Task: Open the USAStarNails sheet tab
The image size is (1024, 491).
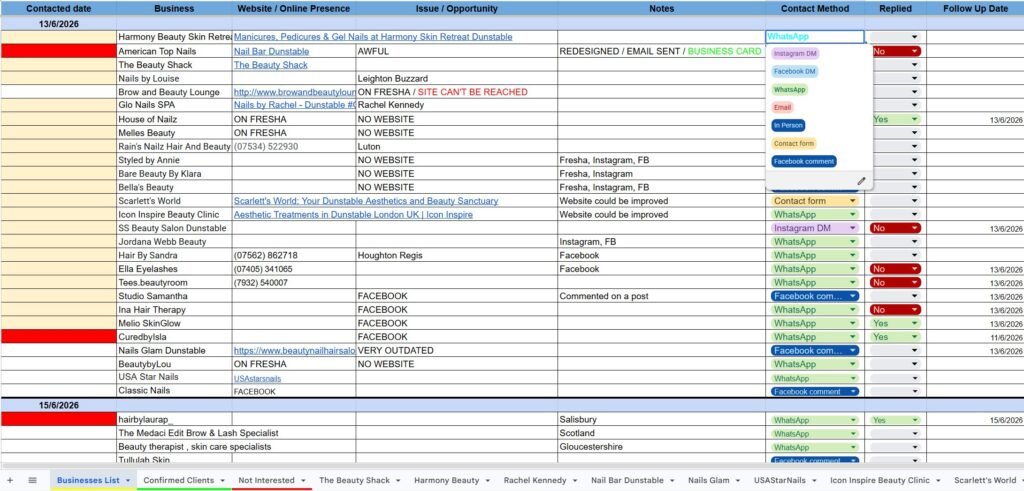Action: tap(780, 480)
